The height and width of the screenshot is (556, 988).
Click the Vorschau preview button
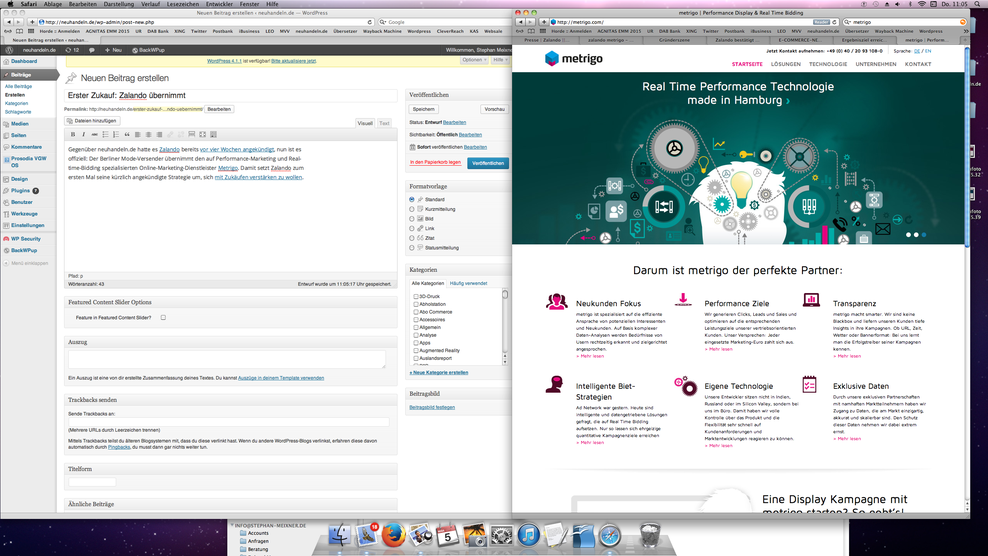point(495,109)
